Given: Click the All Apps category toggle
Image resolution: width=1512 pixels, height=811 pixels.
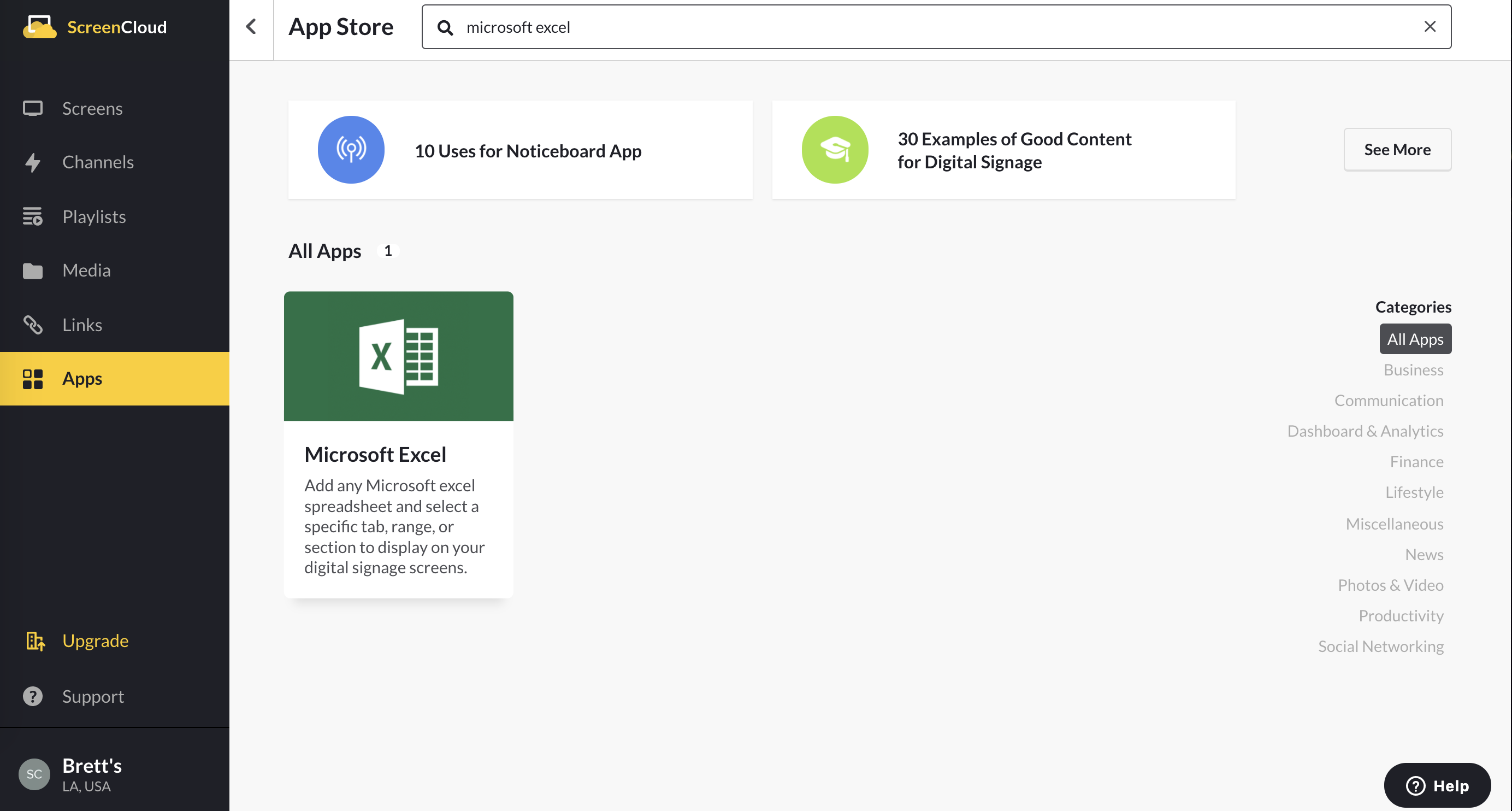Looking at the screenshot, I should click(x=1414, y=339).
